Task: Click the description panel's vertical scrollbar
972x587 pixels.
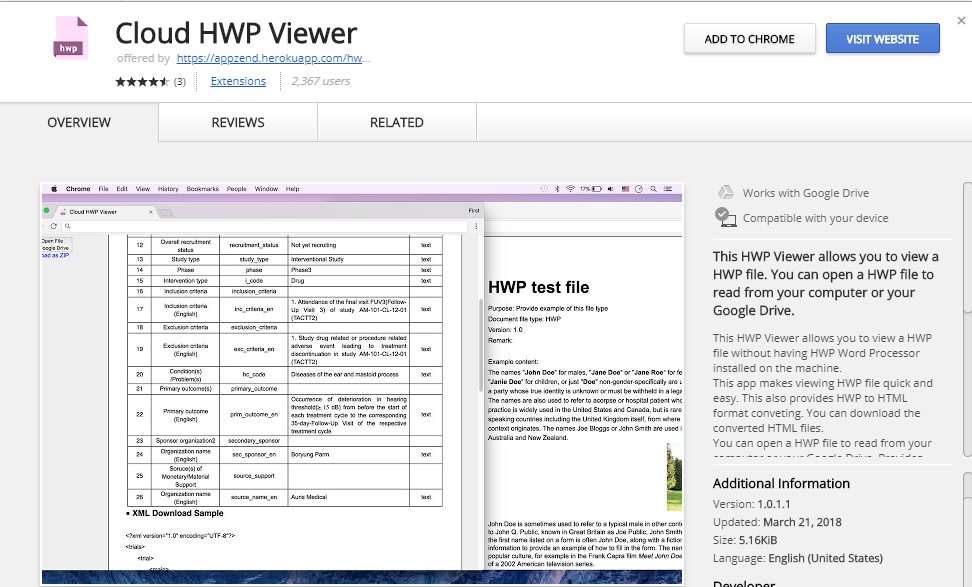Action: [x=967, y=319]
